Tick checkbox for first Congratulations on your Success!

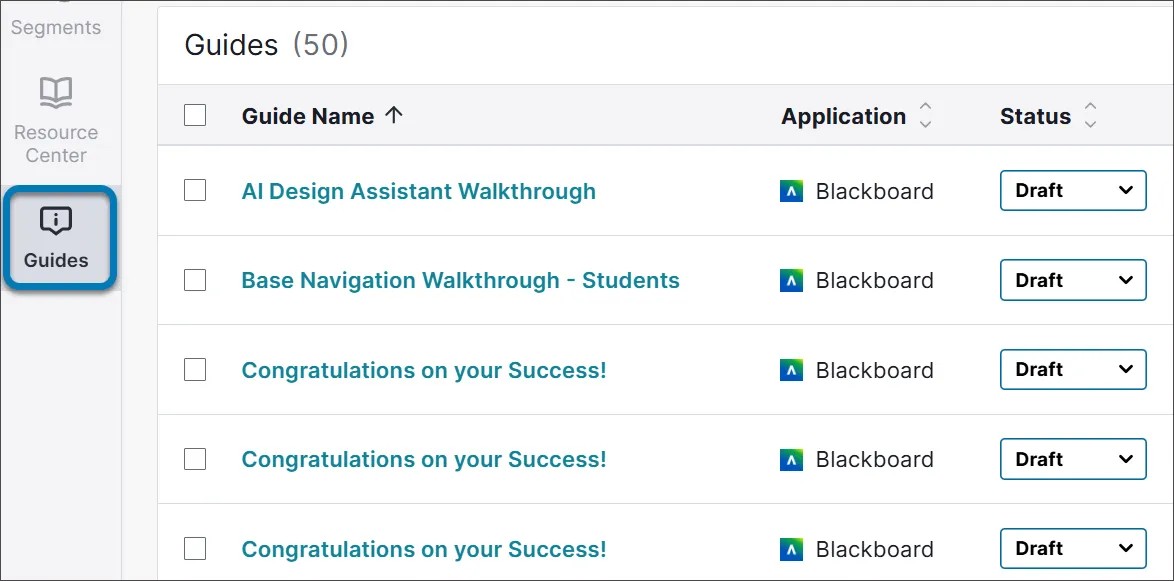click(x=195, y=370)
